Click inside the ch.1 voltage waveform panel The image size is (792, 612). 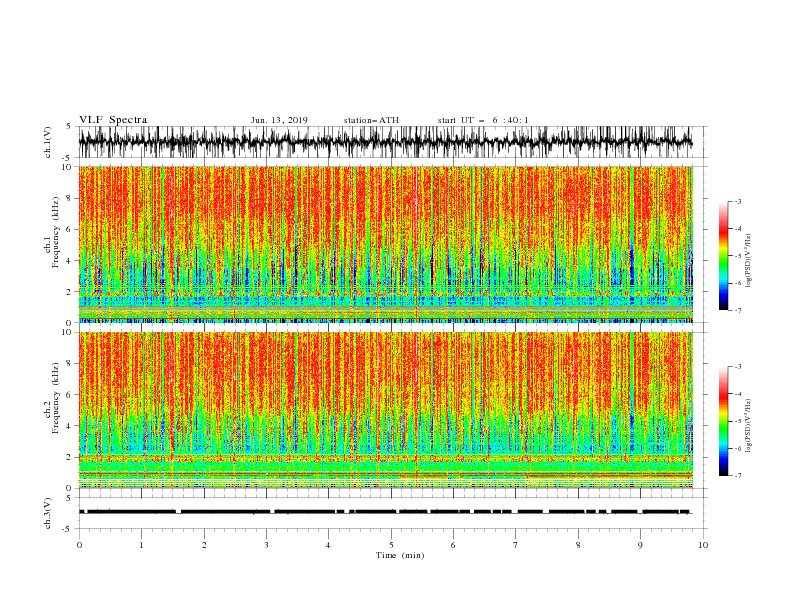[393, 142]
